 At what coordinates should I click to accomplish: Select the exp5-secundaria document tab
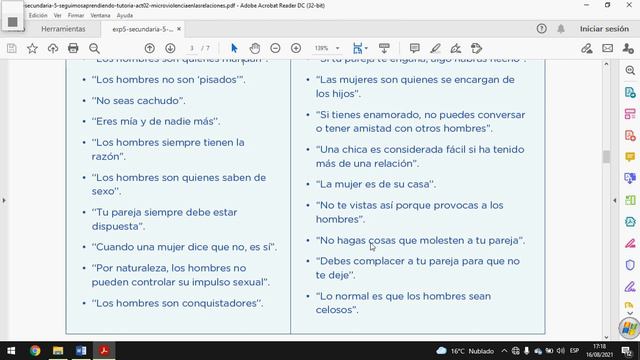142,29
